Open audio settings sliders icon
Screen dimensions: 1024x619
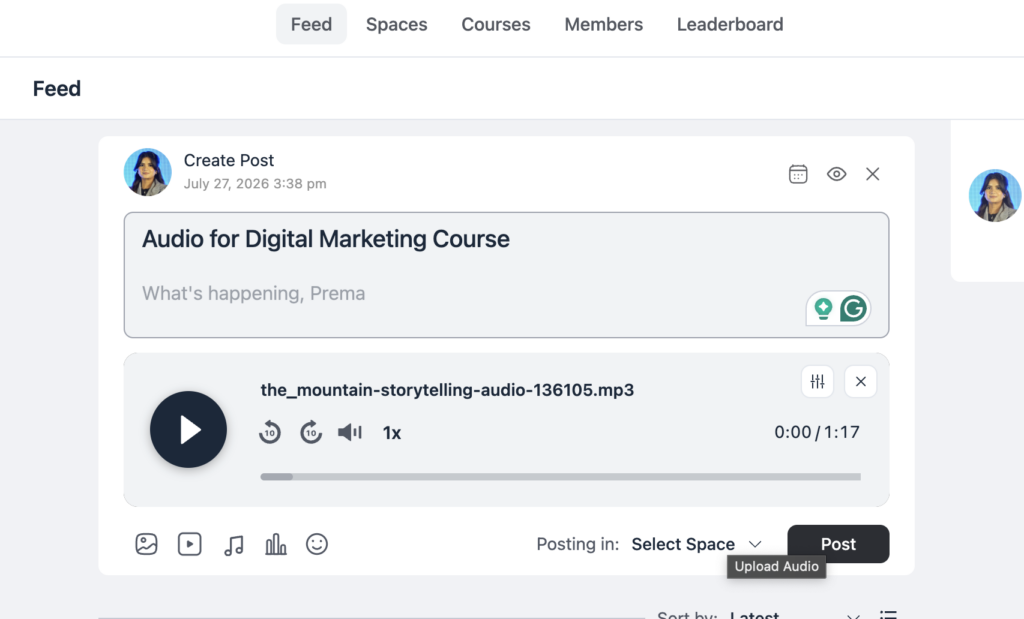click(x=818, y=381)
